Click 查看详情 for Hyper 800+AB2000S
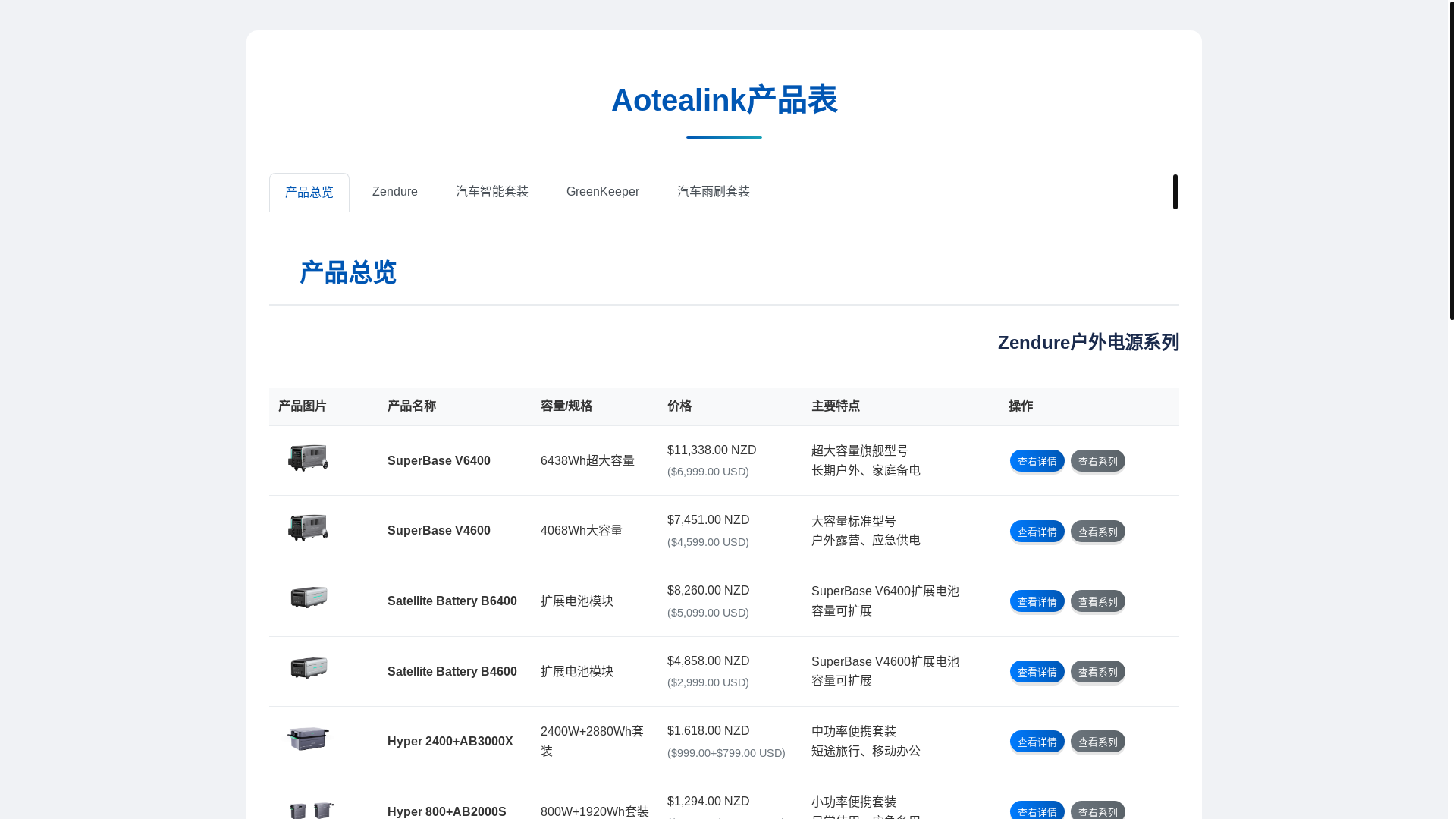Viewport: 1456px width, 819px height. (1037, 811)
